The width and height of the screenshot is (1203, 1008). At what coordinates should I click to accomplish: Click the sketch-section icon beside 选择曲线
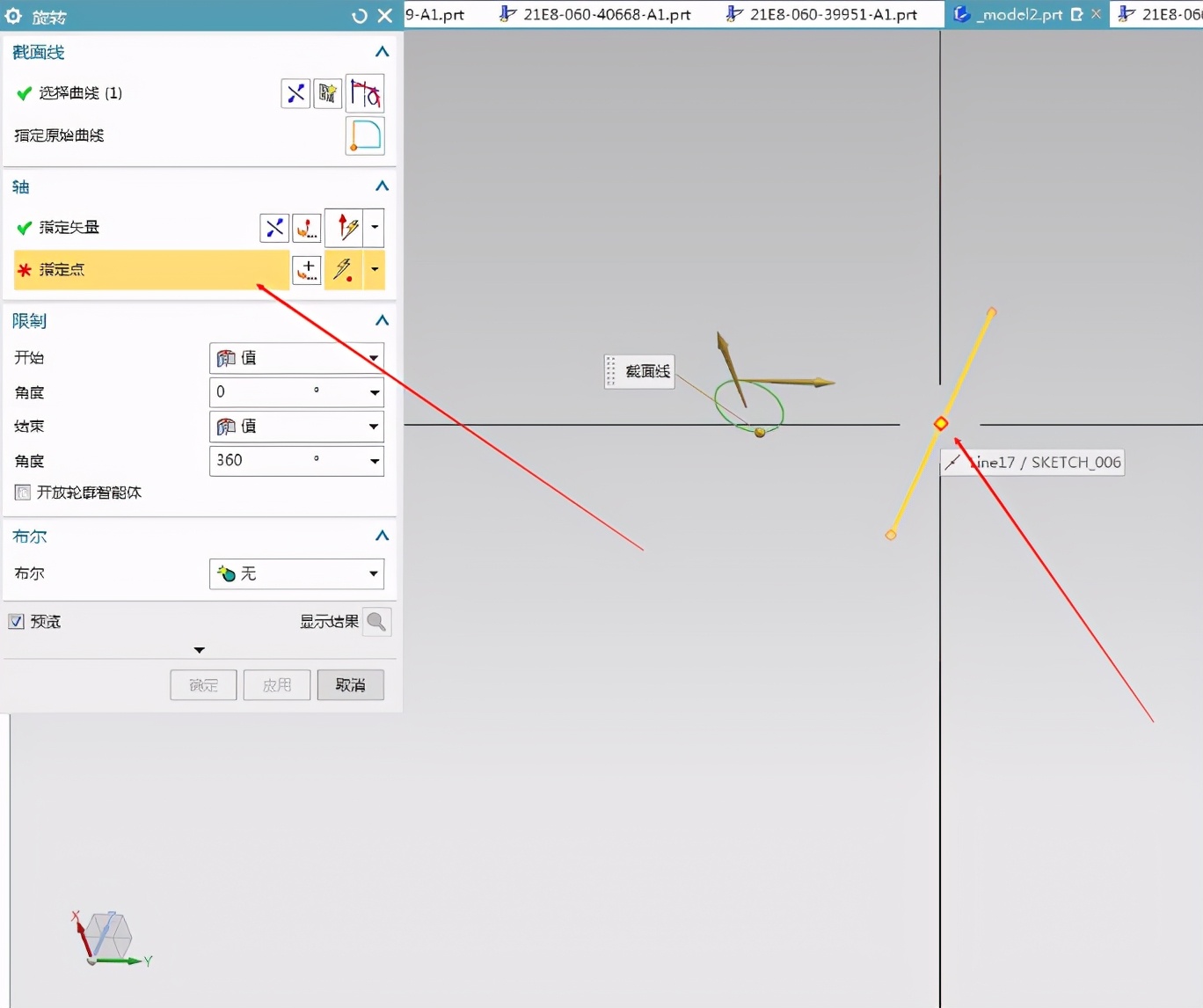[x=295, y=93]
